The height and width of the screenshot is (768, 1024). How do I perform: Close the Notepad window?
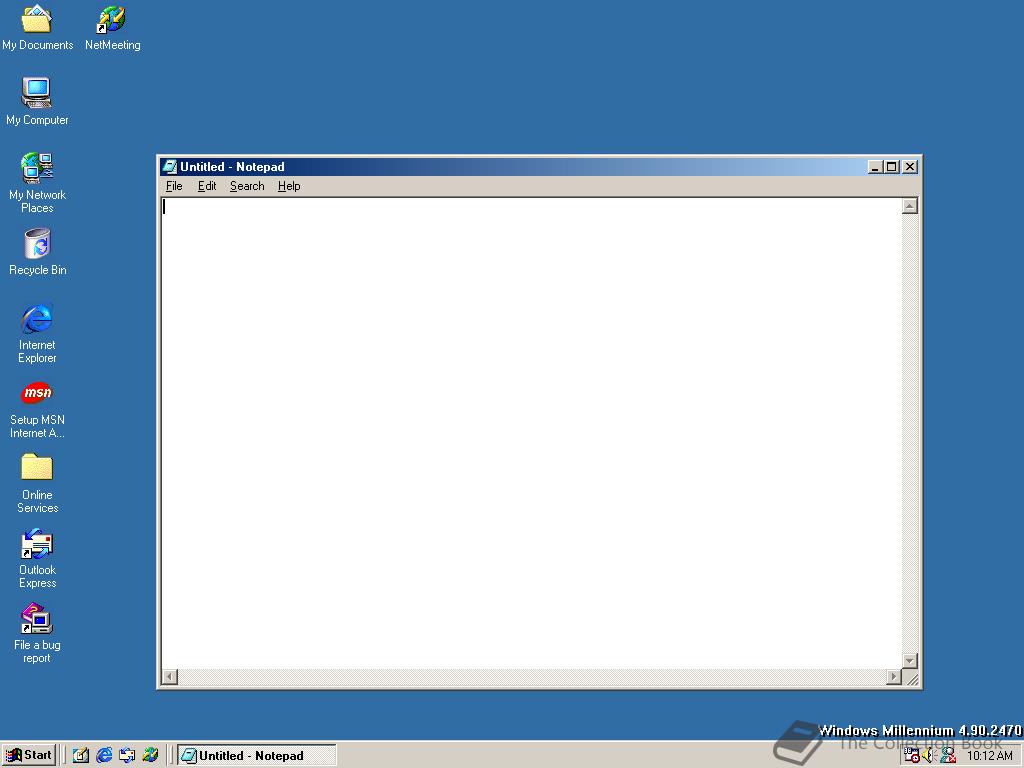[x=910, y=167]
